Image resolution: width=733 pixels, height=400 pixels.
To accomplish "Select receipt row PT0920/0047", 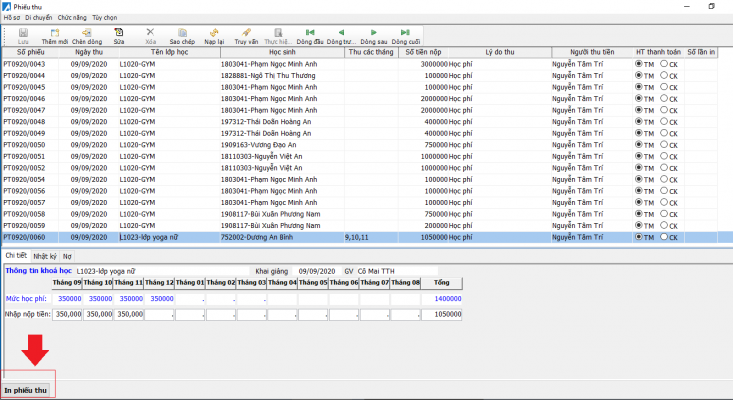I will point(359,110).
